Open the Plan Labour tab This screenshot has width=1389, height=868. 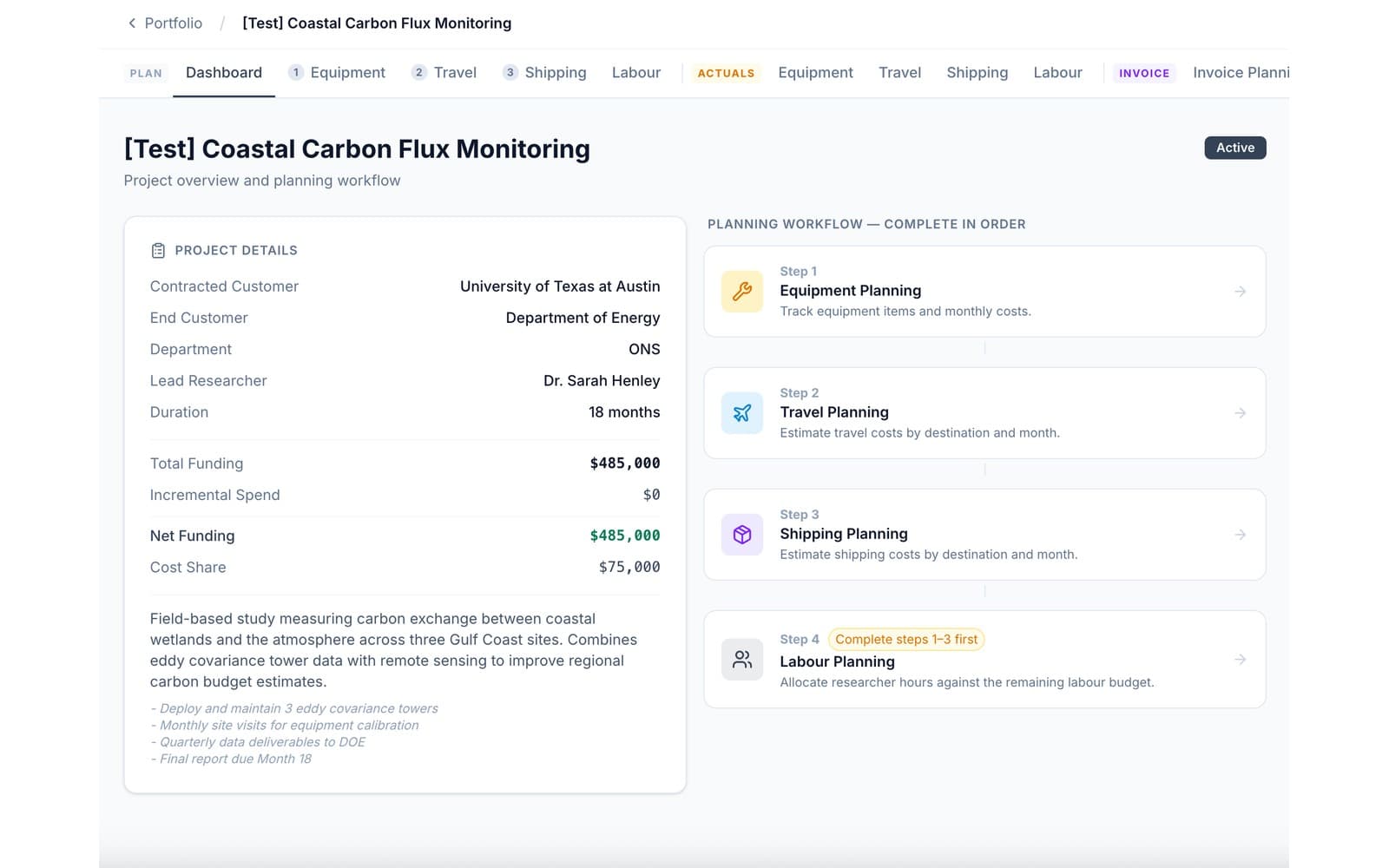(636, 73)
